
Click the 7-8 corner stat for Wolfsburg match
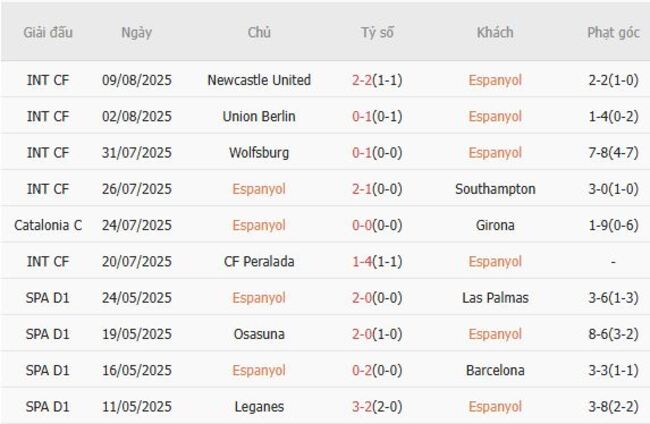tap(600, 153)
